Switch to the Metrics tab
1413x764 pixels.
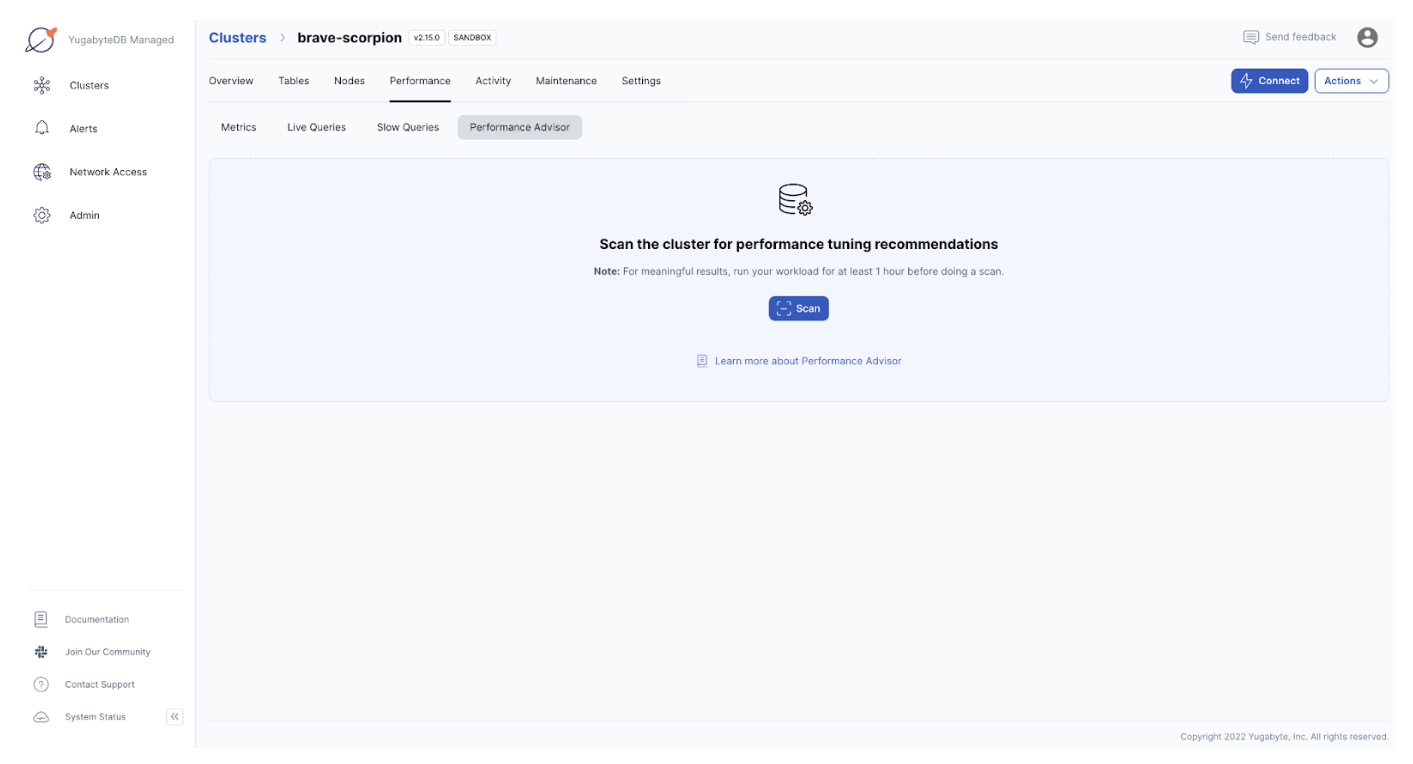click(x=239, y=127)
